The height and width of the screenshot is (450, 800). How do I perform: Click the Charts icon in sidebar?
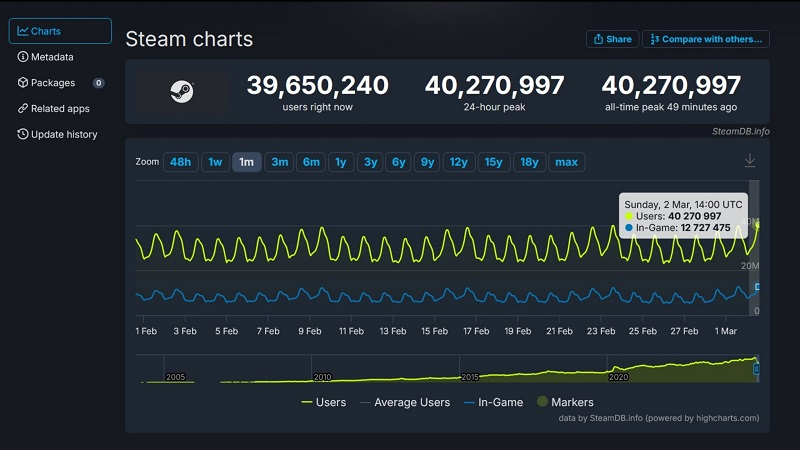click(x=23, y=31)
